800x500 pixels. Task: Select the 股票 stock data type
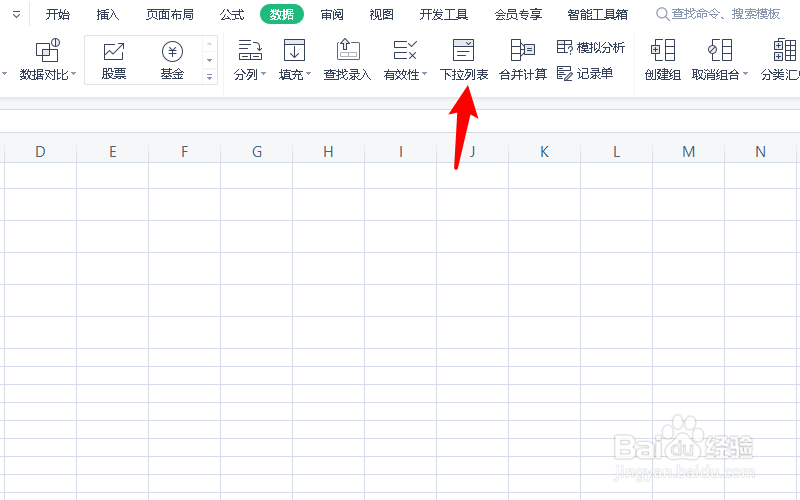tap(113, 60)
